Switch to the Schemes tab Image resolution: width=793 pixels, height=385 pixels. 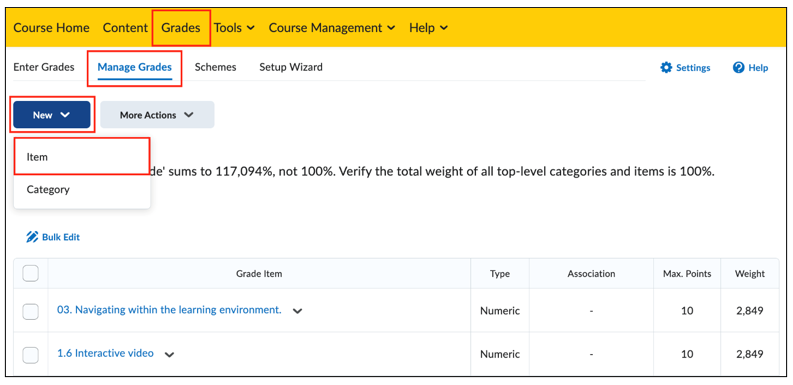point(215,67)
